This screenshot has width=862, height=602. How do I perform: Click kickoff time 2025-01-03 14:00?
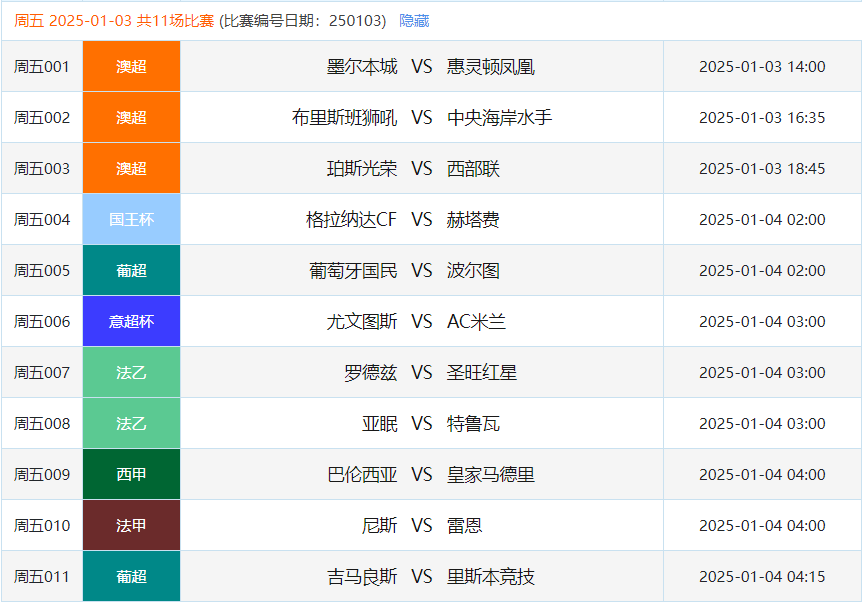(762, 67)
